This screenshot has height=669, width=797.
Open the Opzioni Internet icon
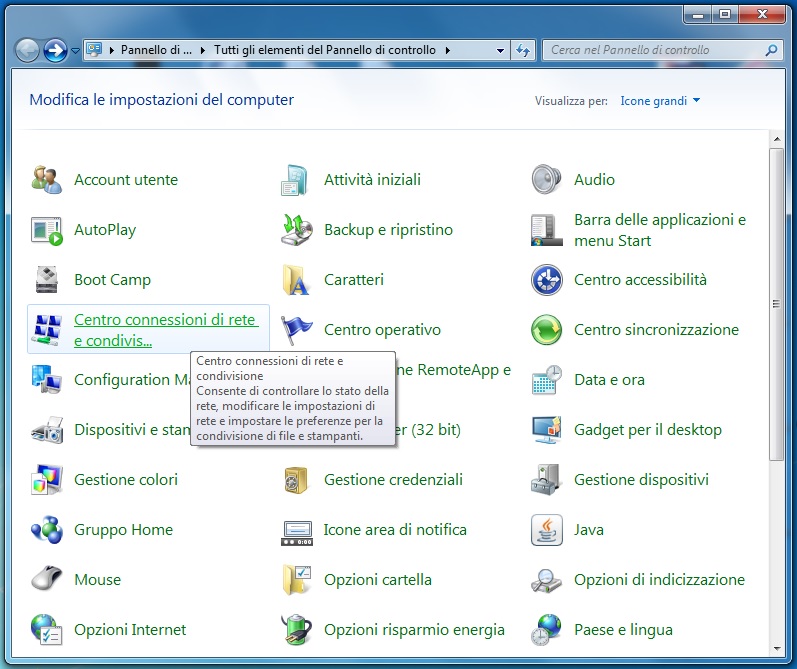pos(47,629)
